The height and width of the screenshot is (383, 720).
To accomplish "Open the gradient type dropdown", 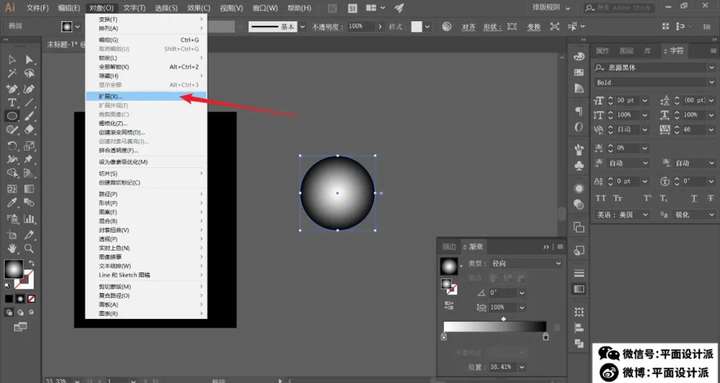I will 525,264.
